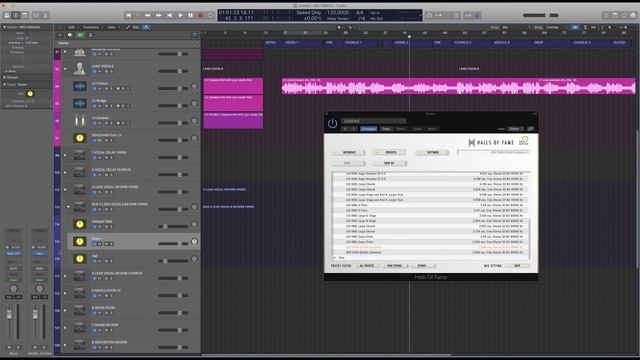Click the yellow knob icon of the SIDECHAIN track
Screen dimensions: 640x360
pyautogui.click(x=80, y=138)
